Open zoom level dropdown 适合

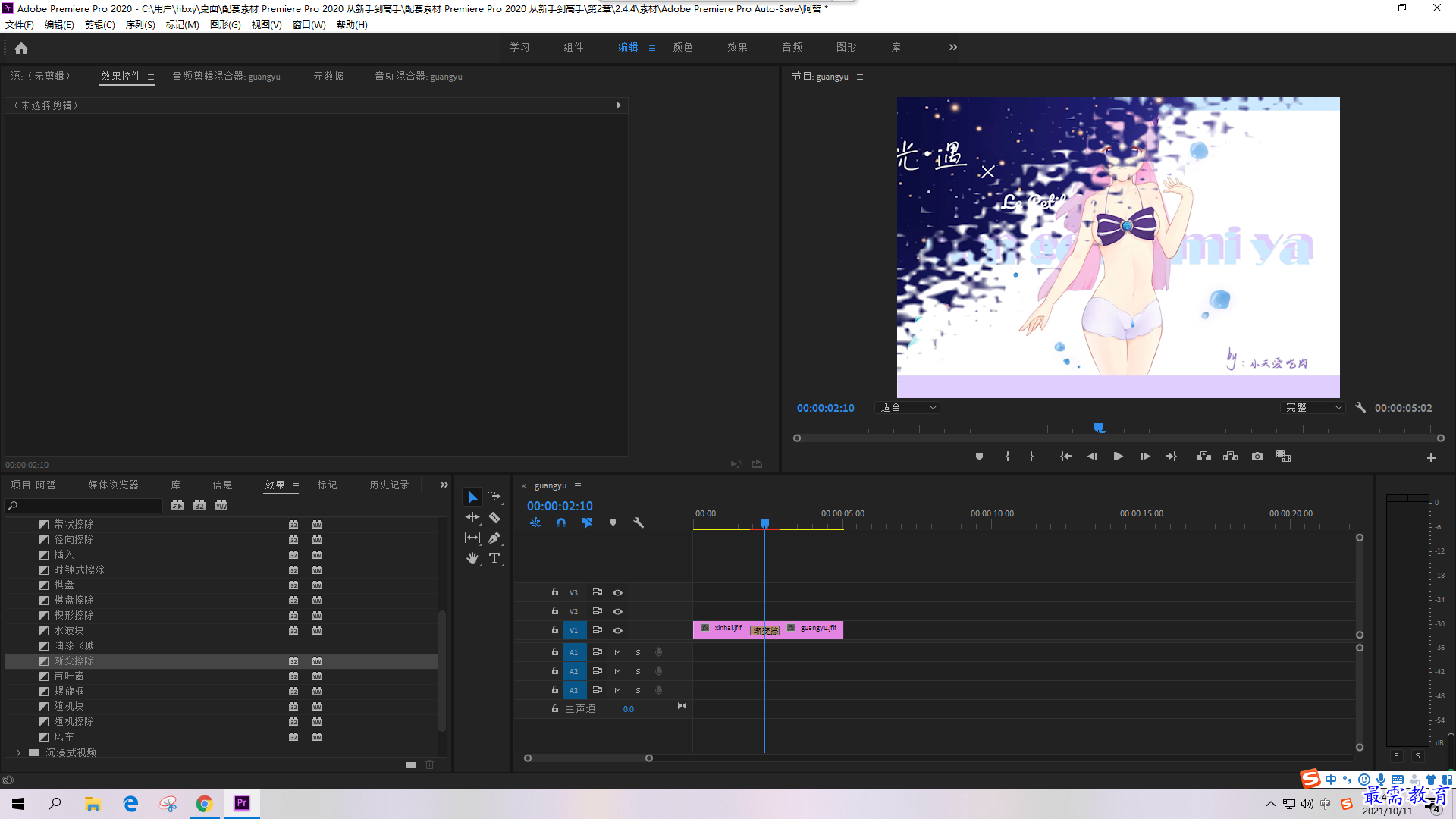(x=908, y=408)
